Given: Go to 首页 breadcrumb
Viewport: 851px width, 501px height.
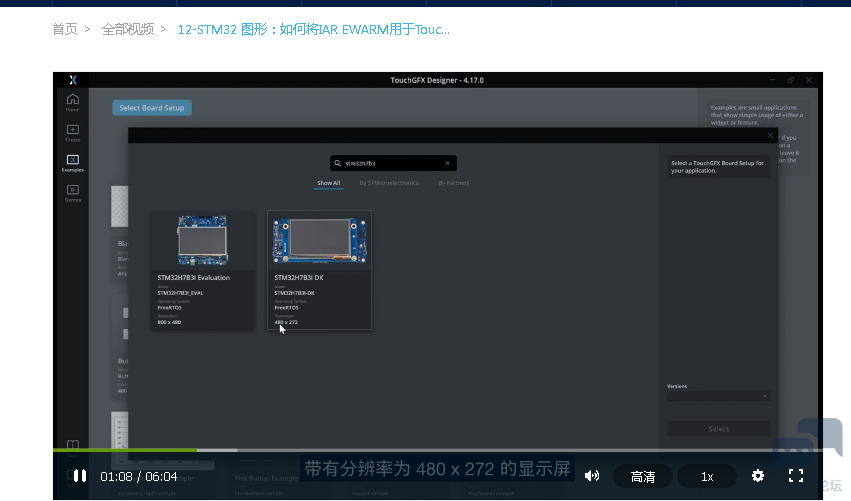Looking at the screenshot, I should [x=65, y=29].
